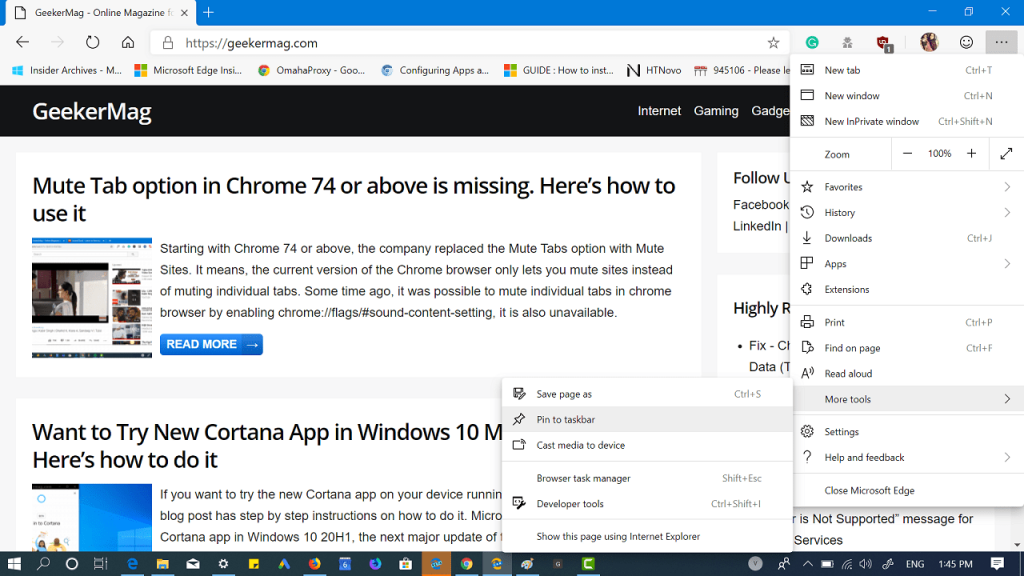View site info via the lock icon
Image resolution: width=1024 pixels, height=576 pixels.
pyautogui.click(x=168, y=43)
